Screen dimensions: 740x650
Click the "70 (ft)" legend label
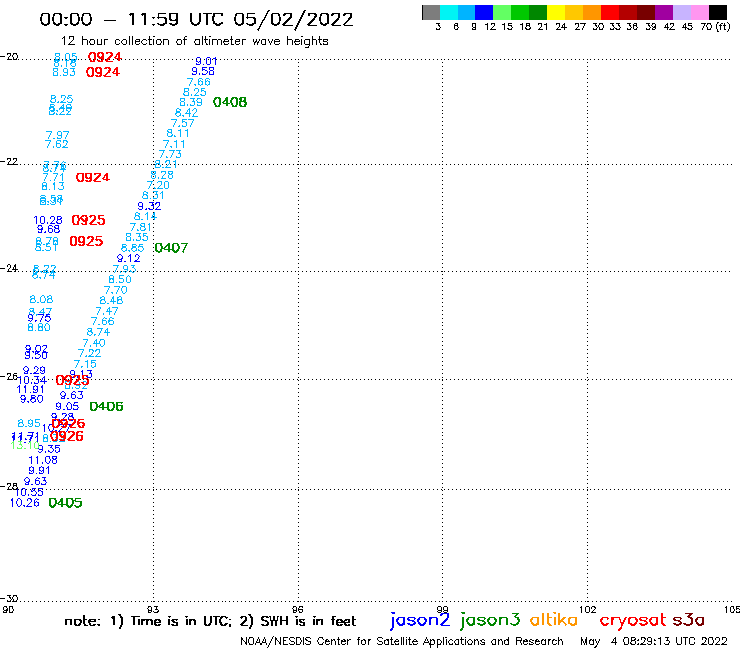[715, 26]
